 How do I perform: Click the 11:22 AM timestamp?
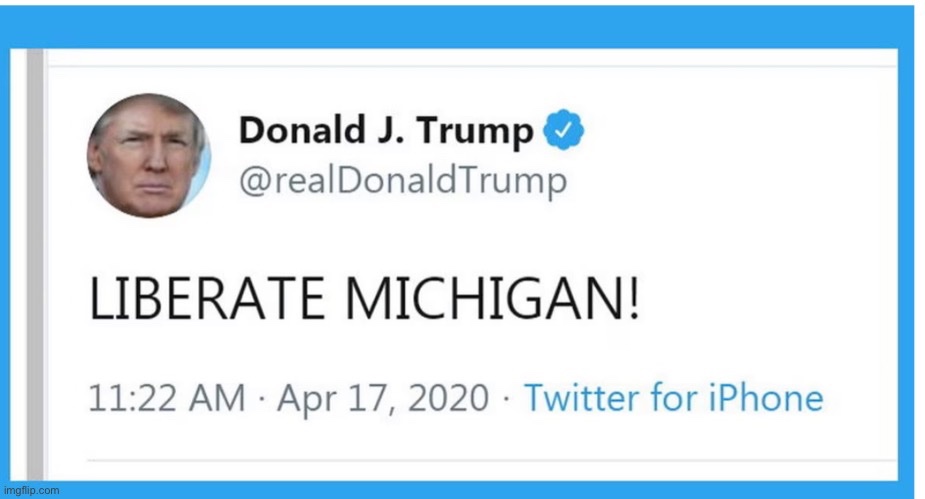166,398
